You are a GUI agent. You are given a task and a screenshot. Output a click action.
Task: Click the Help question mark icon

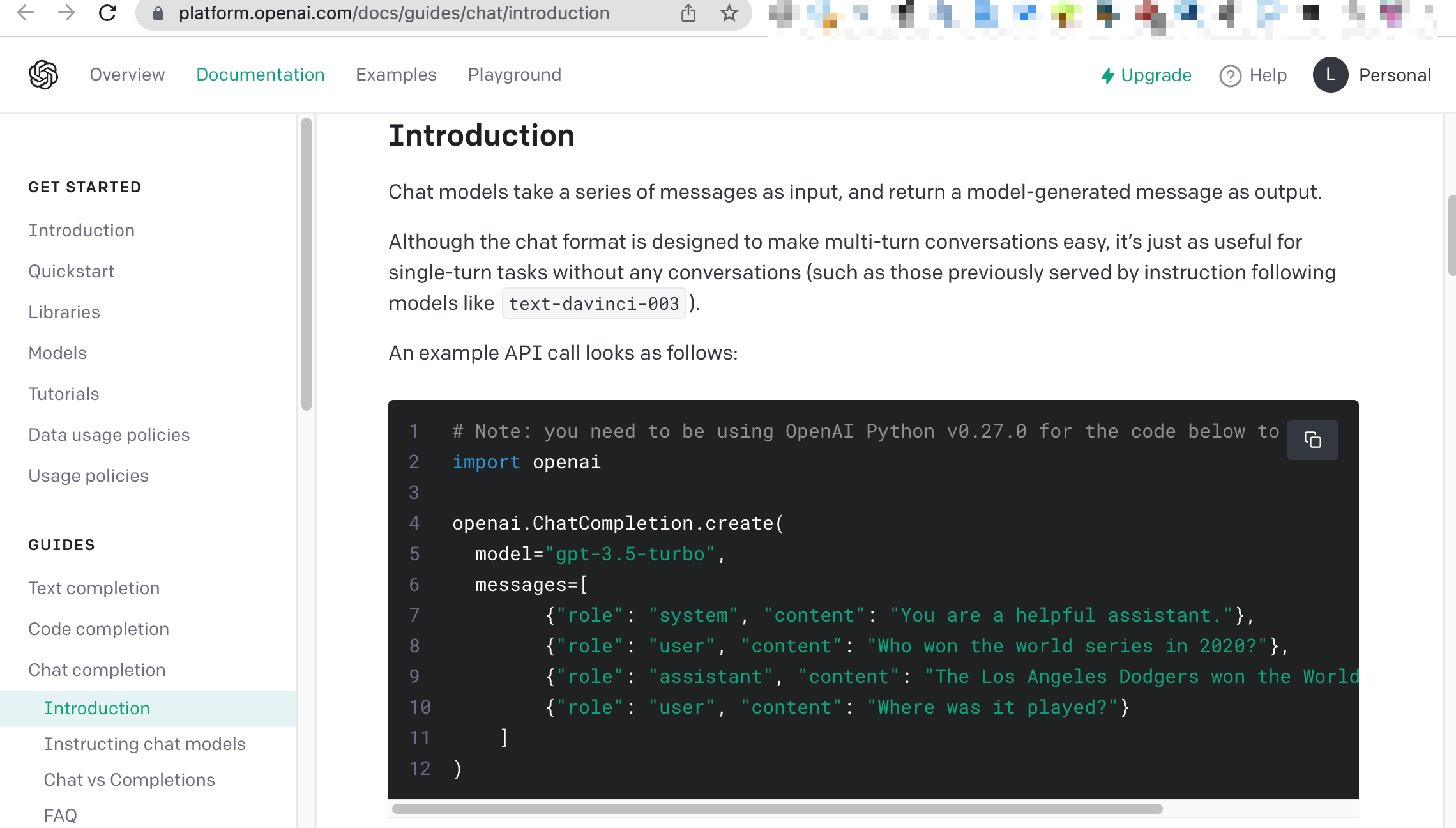pos(1230,75)
